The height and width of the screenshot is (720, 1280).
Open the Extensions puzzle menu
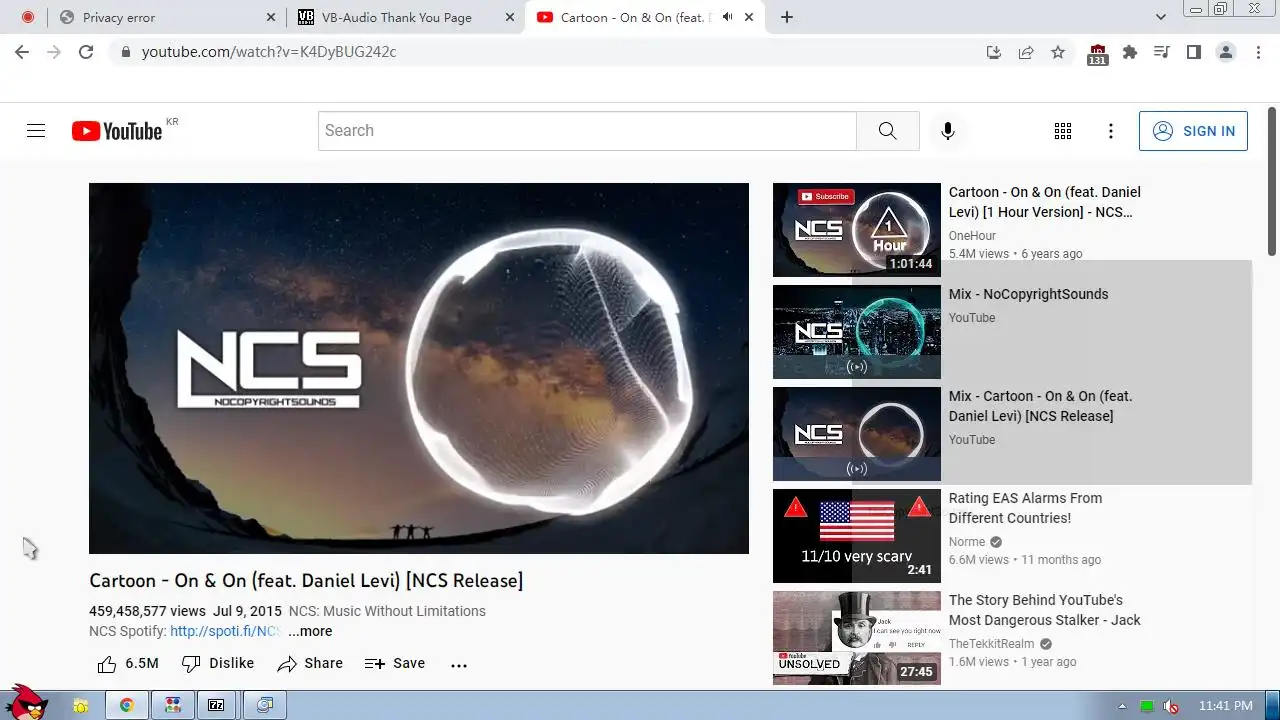click(x=1130, y=52)
